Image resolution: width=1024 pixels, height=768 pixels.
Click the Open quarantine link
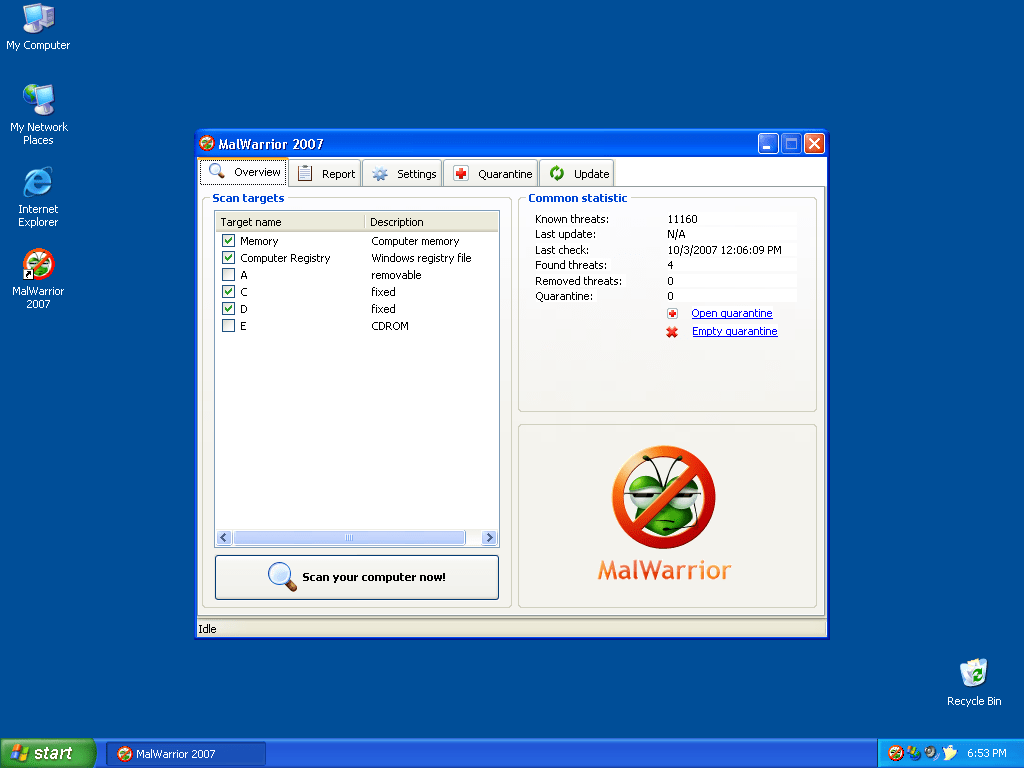coord(731,314)
